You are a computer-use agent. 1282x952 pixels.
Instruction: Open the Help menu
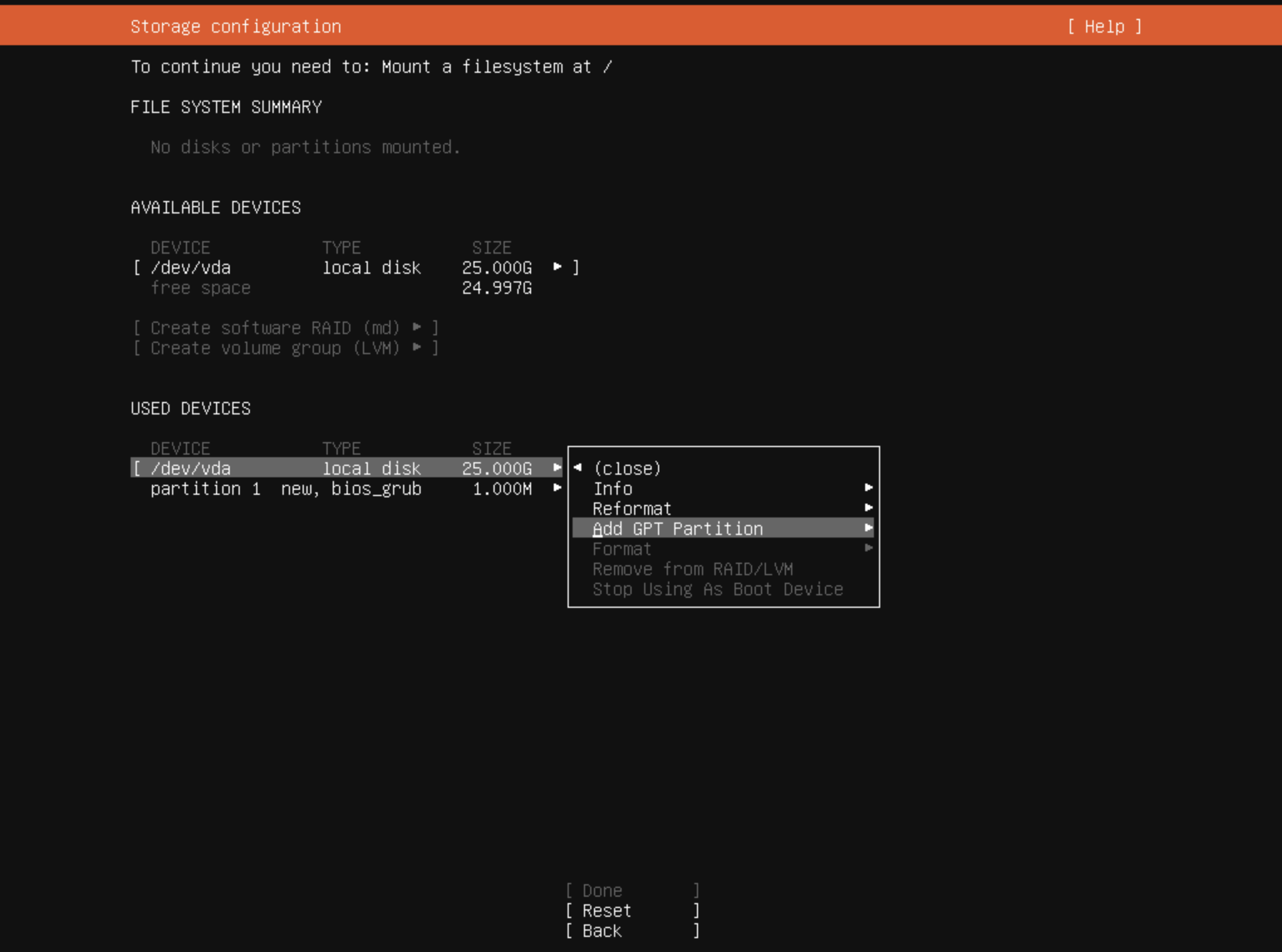[x=1104, y=26]
